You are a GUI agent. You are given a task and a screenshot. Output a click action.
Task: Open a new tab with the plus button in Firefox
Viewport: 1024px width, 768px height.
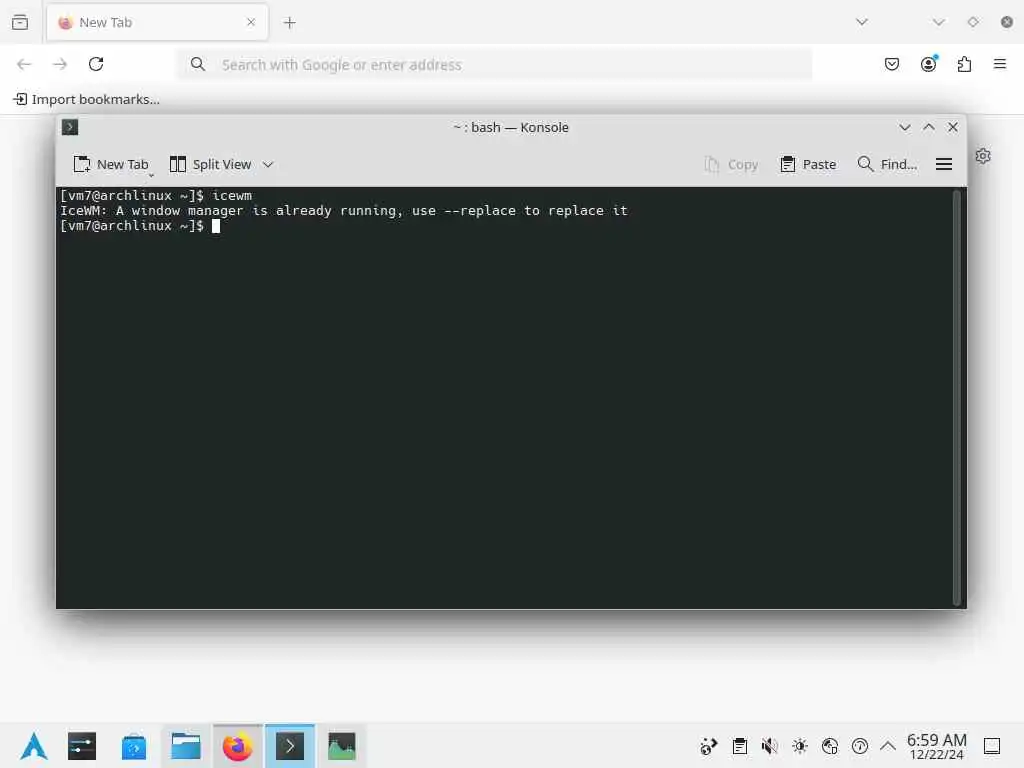(x=289, y=23)
